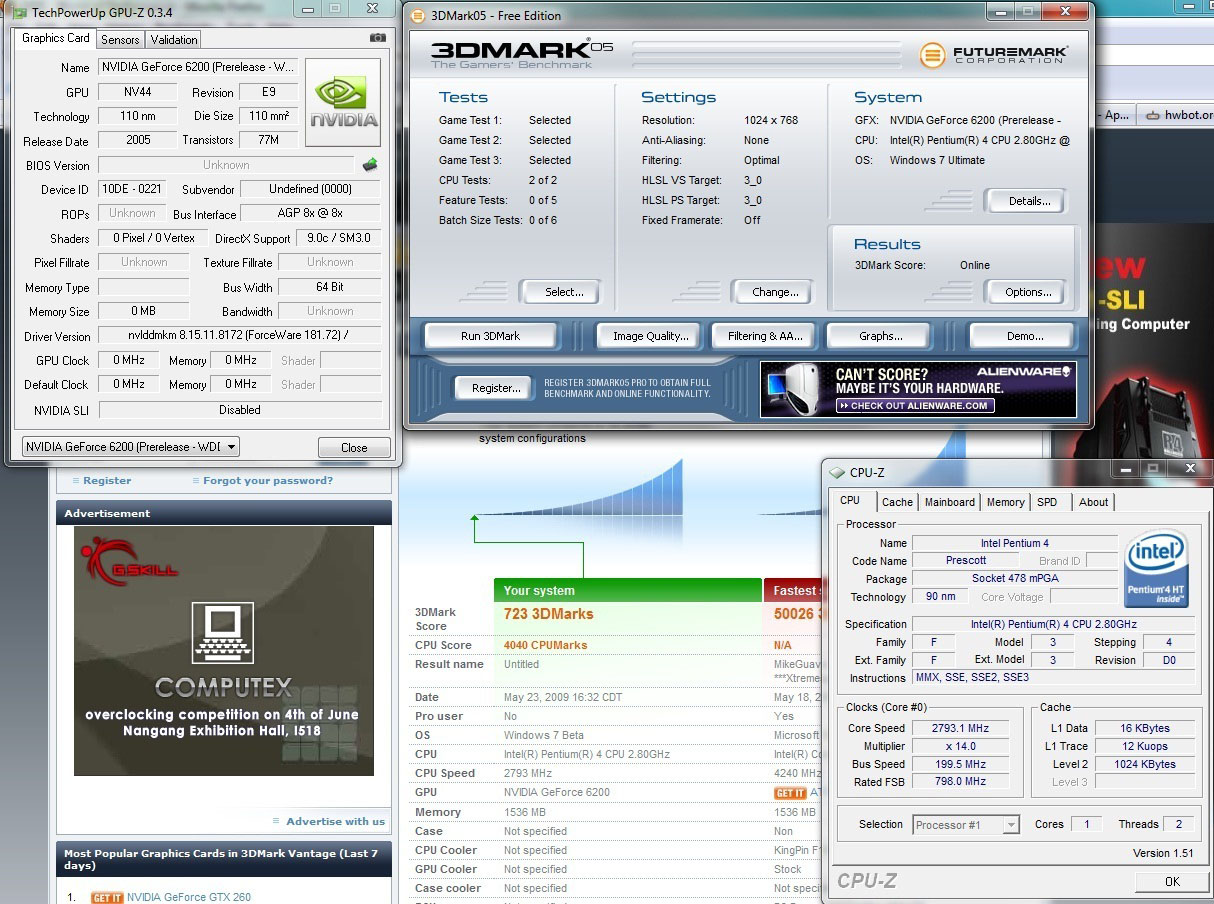Click the GPU-Z screenshot camera icon
Image resolution: width=1214 pixels, height=904 pixels.
[x=377, y=38]
